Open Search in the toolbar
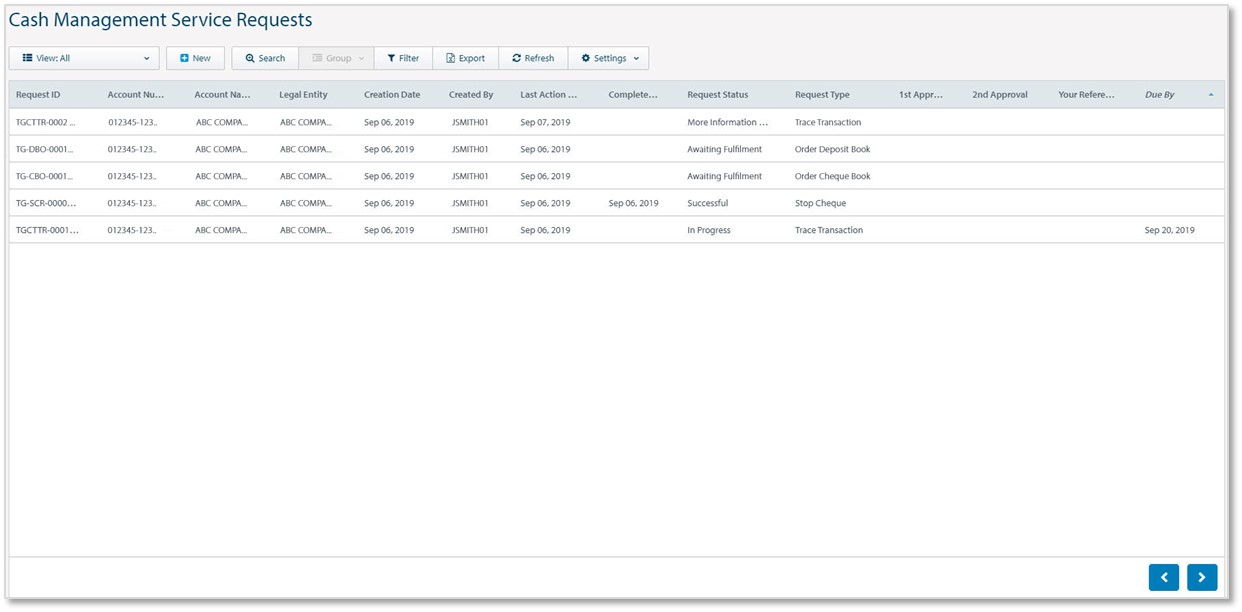Image resolution: width=1242 pixels, height=612 pixels. (265, 59)
